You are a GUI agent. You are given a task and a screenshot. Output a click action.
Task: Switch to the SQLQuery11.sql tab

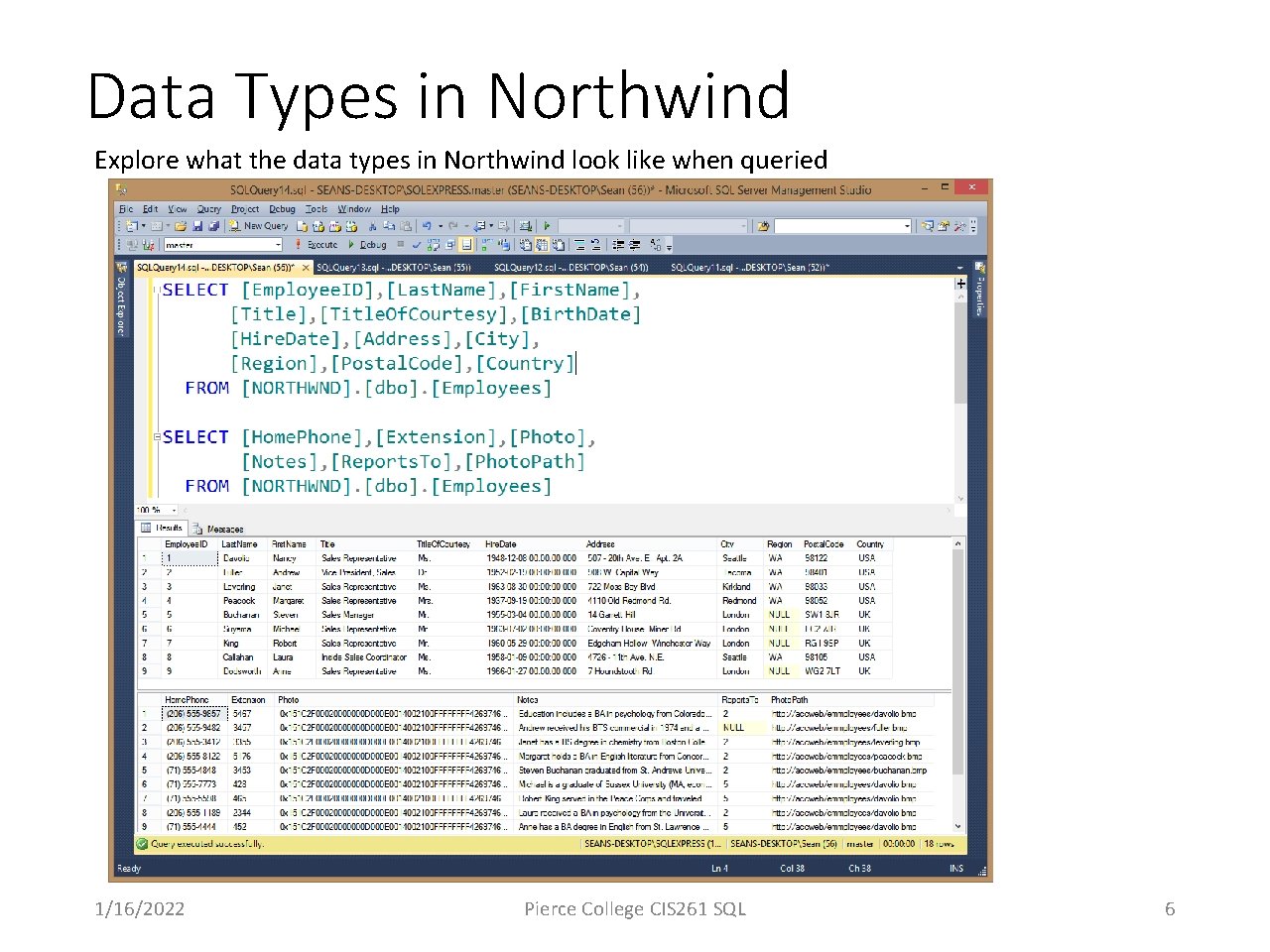coord(750,268)
